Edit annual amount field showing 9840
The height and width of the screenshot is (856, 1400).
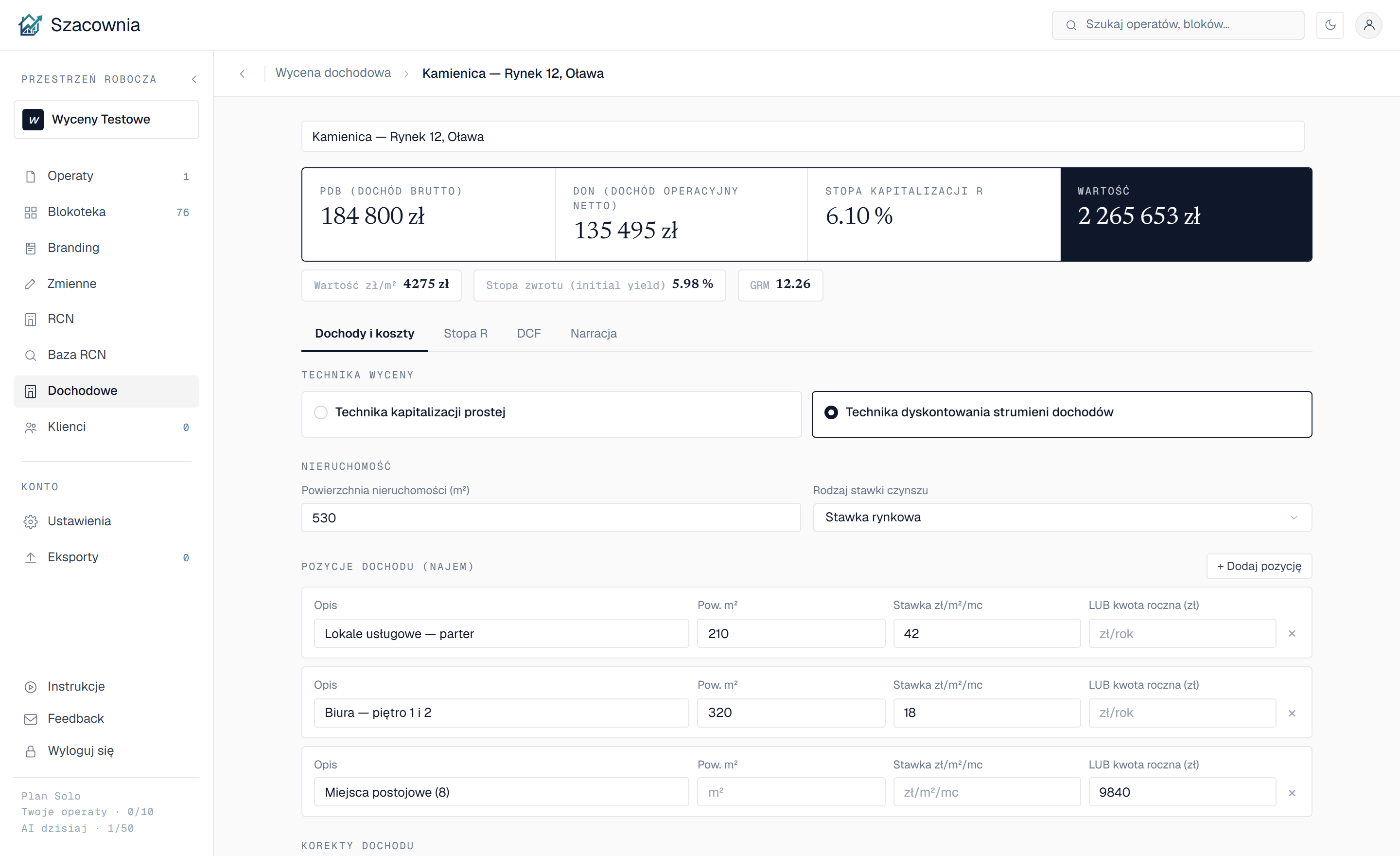1182,792
